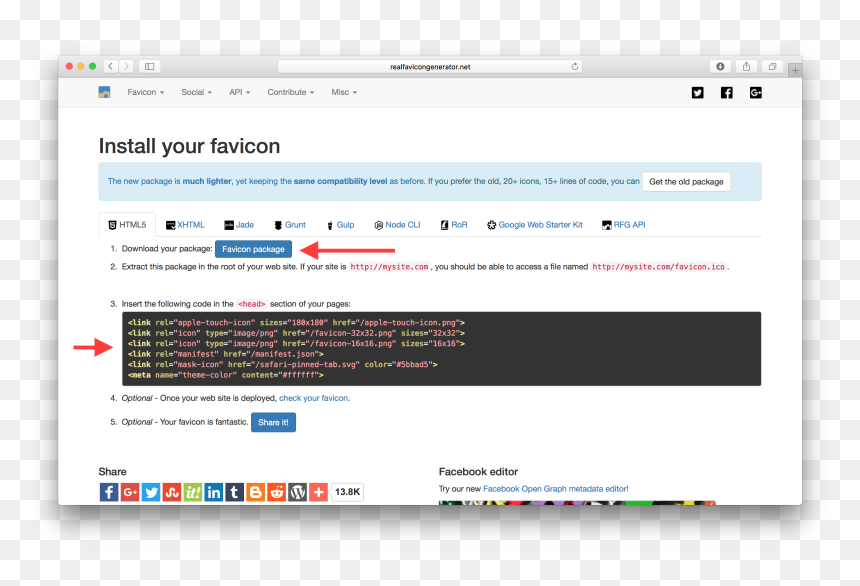Share on Facebook via share bar icon
860x586 pixels.
pos(109,492)
